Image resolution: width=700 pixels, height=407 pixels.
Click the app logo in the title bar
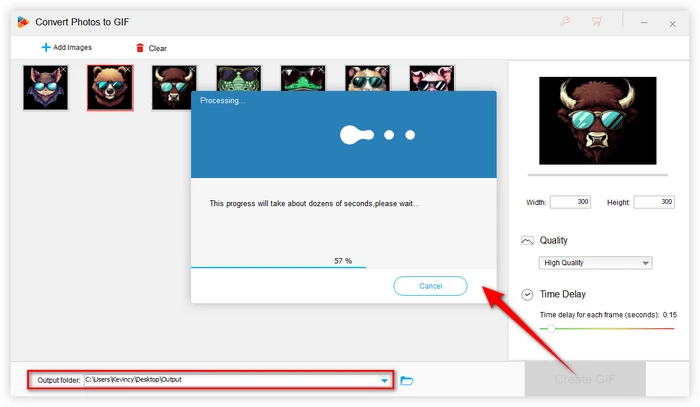23,22
